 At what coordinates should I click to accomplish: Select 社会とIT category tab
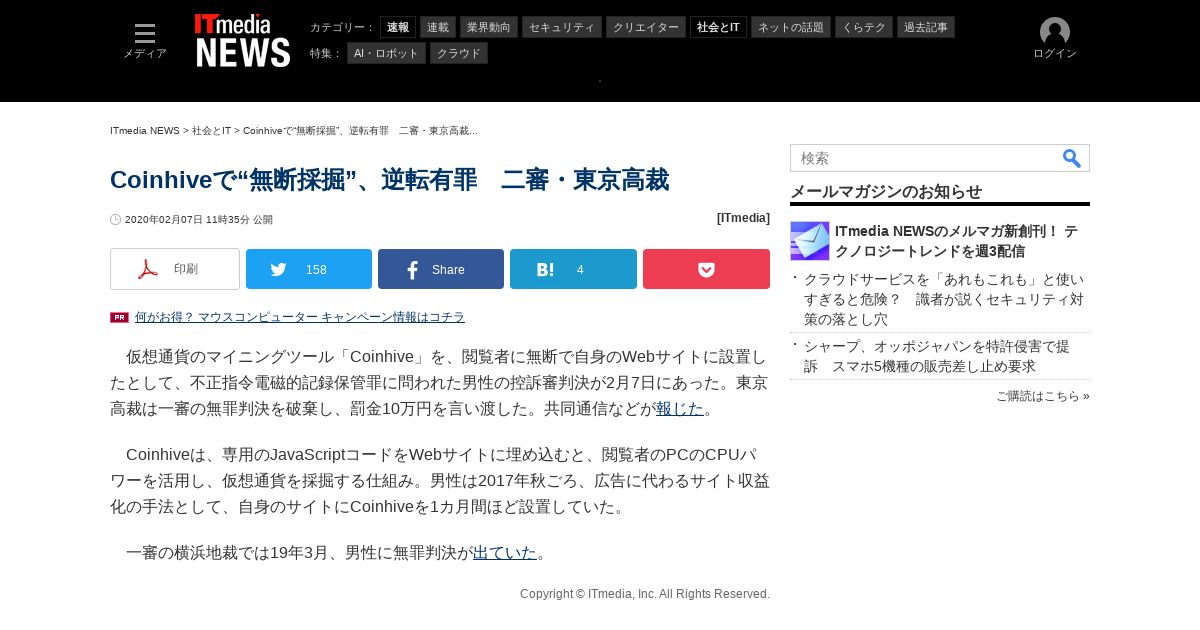[718, 27]
